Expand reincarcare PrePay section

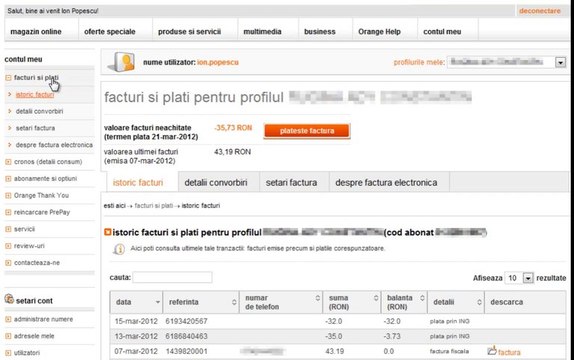tap(8, 212)
